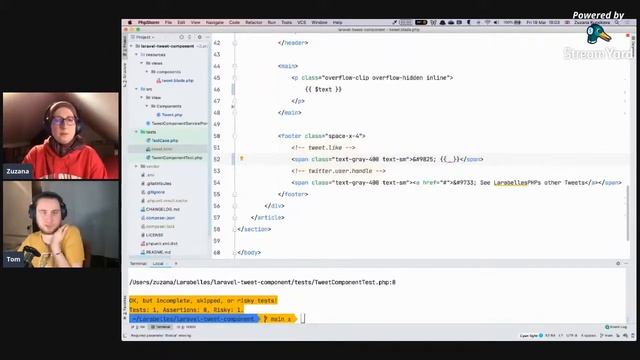The height and width of the screenshot is (360, 640).
Task: Click into the terminal prompt input
Action: (x=302, y=318)
